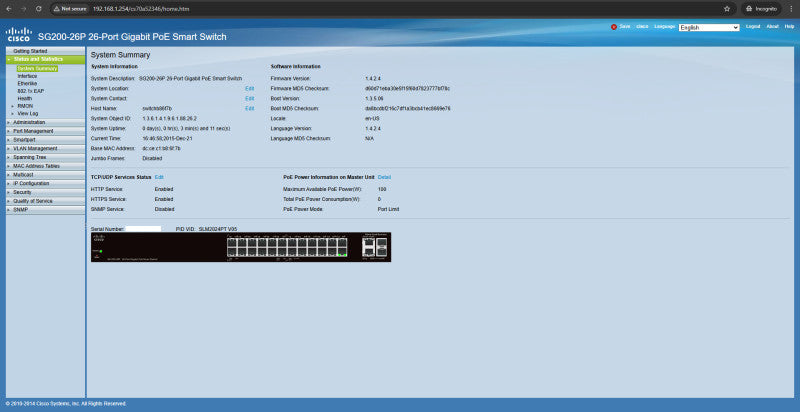Click the browser back arrow

click(8, 9)
